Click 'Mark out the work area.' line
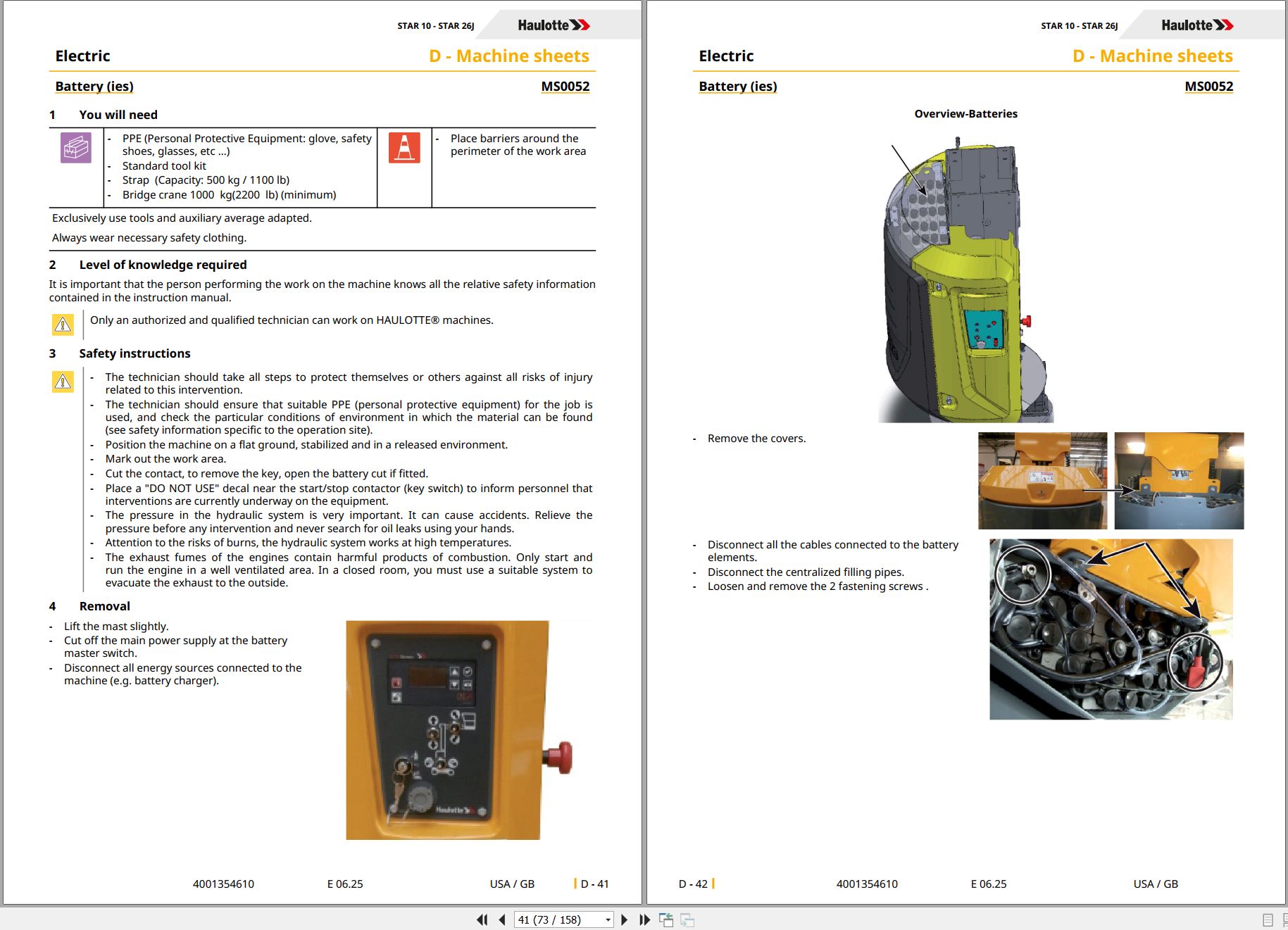The height and width of the screenshot is (930, 1288). coord(165,459)
